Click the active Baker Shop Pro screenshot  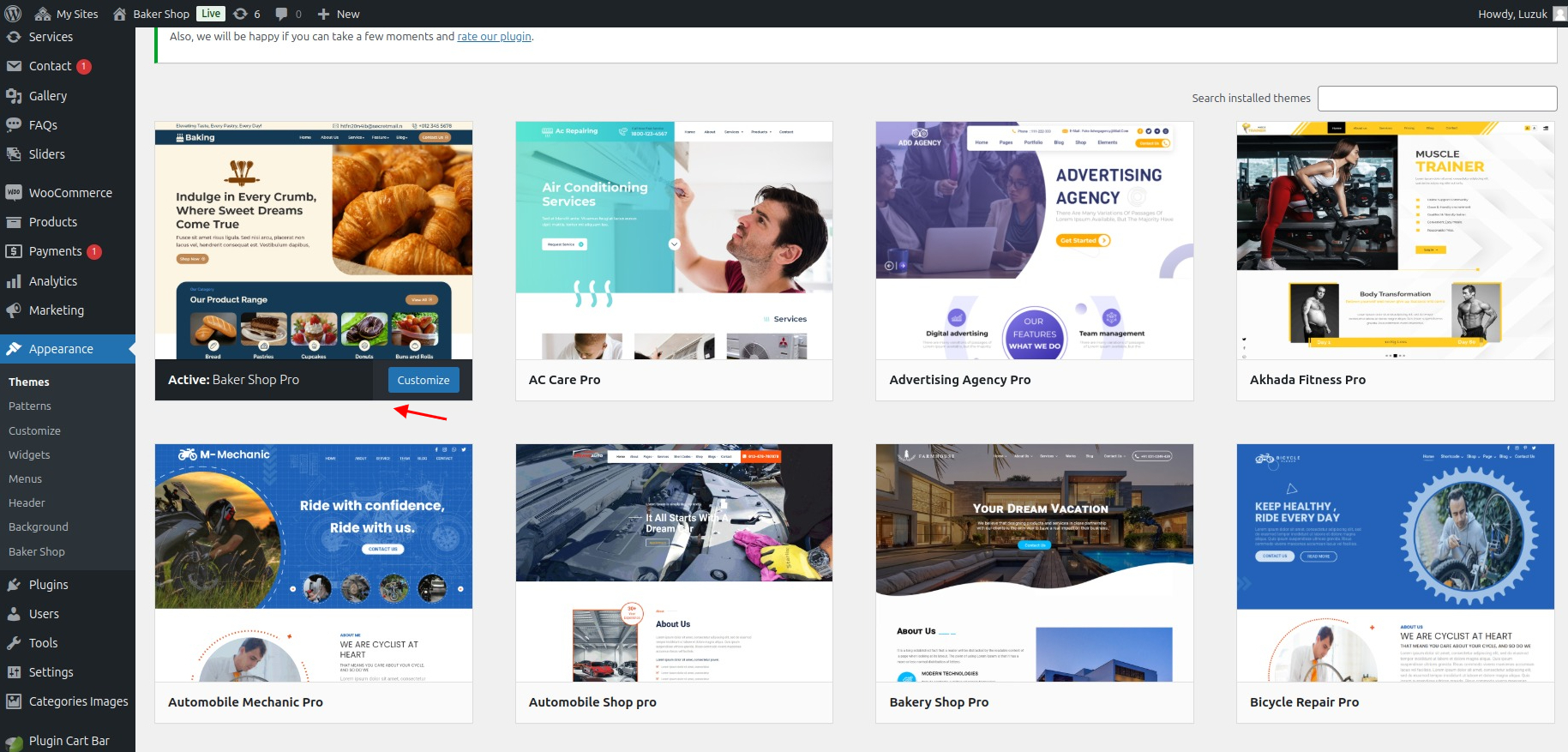[314, 241]
